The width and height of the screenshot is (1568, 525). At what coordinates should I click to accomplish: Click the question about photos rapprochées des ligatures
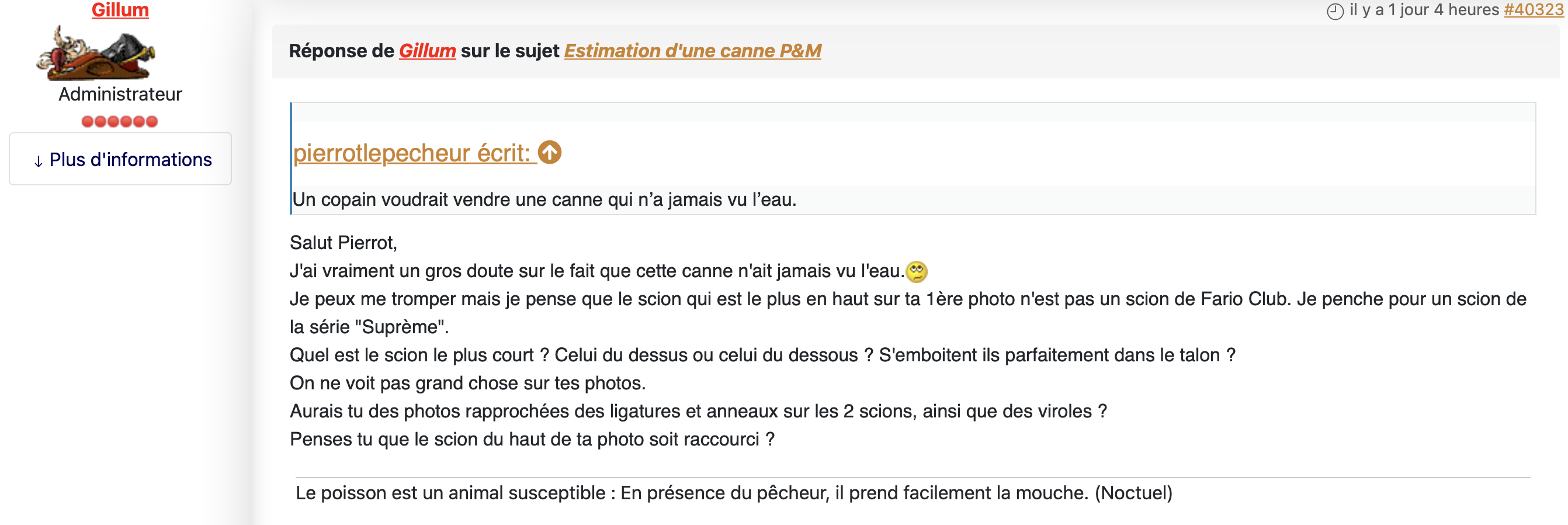(x=698, y=411)
